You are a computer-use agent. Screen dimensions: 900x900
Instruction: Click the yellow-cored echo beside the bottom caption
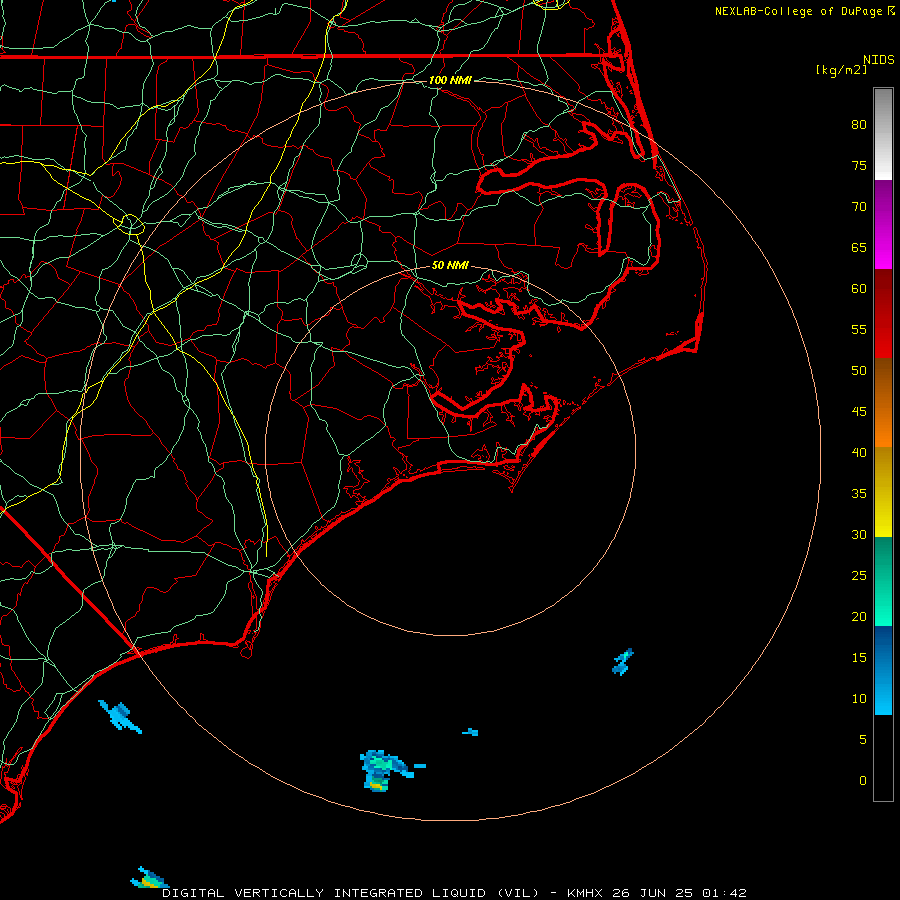(x=149, y=878)
